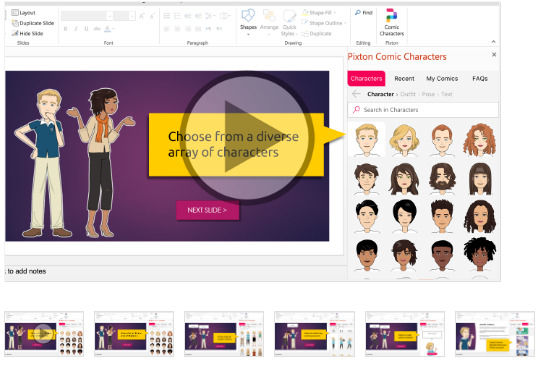Viewport: 540px width, 365px height.
Task: Toggle bold formatting in Font group
Action: (x=65, y=29)
